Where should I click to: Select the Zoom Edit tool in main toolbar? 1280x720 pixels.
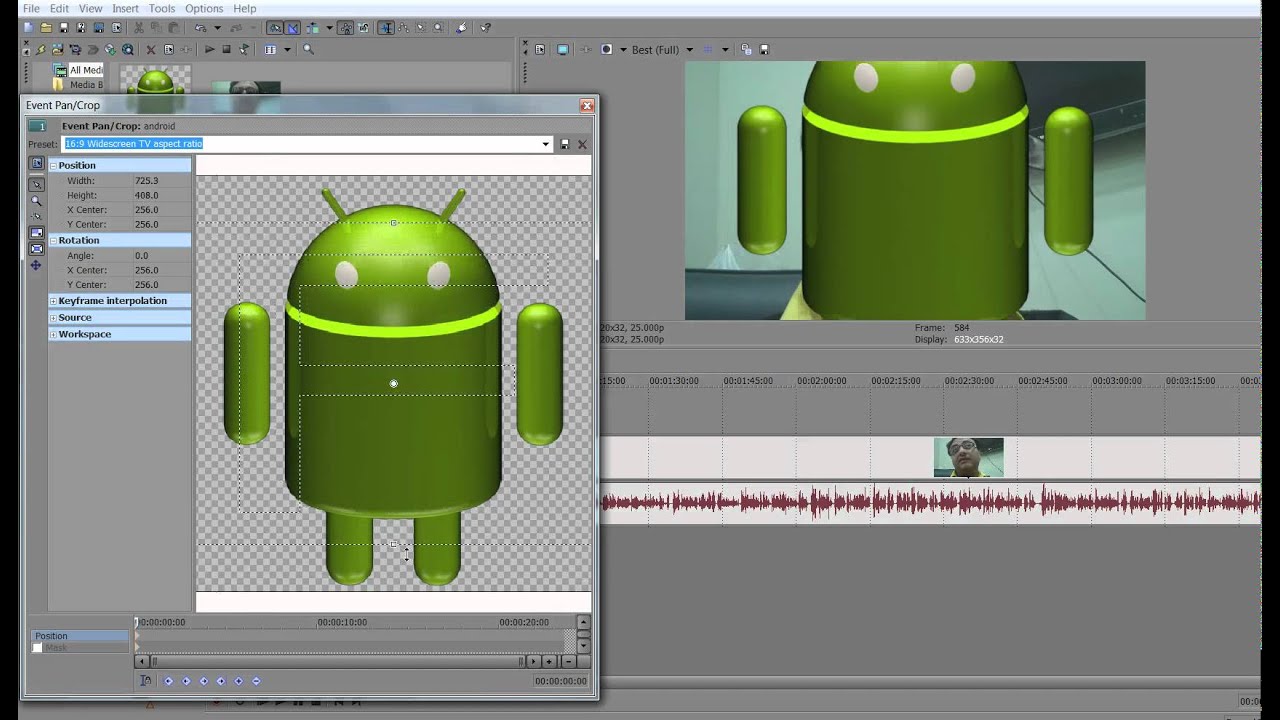tap(438, 28)
